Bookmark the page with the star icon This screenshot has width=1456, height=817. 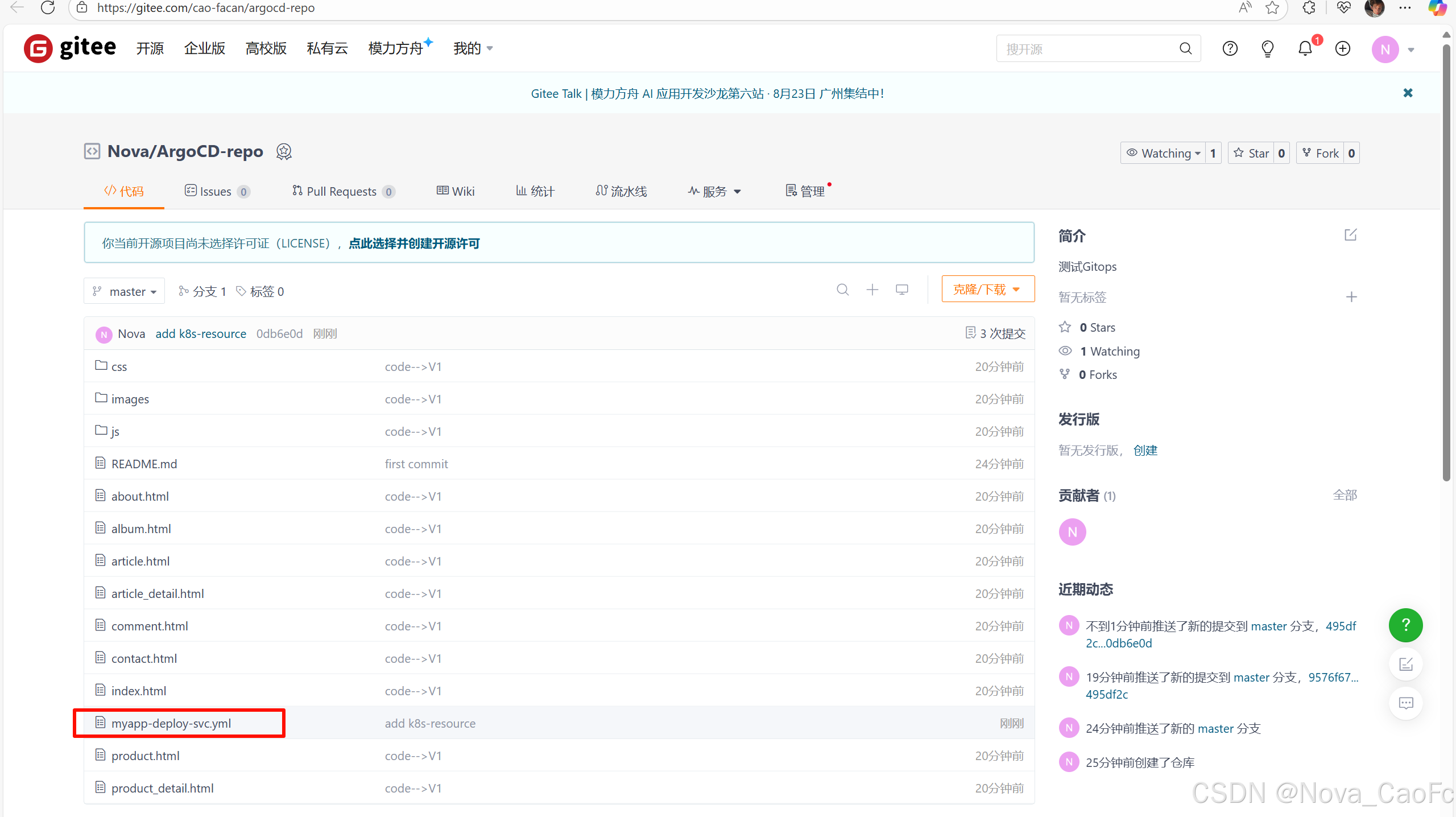(1272, 7)
